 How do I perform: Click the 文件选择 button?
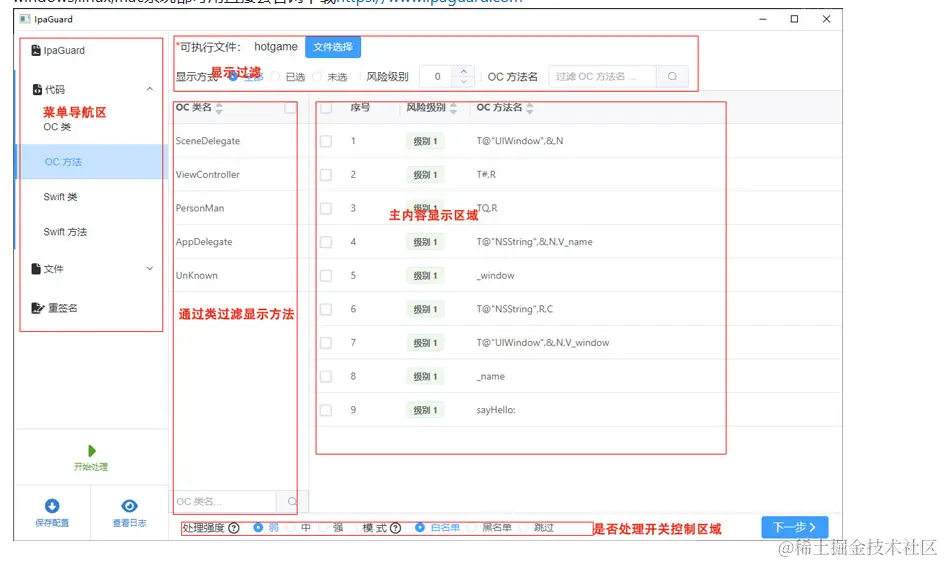(x=333, y=47)
